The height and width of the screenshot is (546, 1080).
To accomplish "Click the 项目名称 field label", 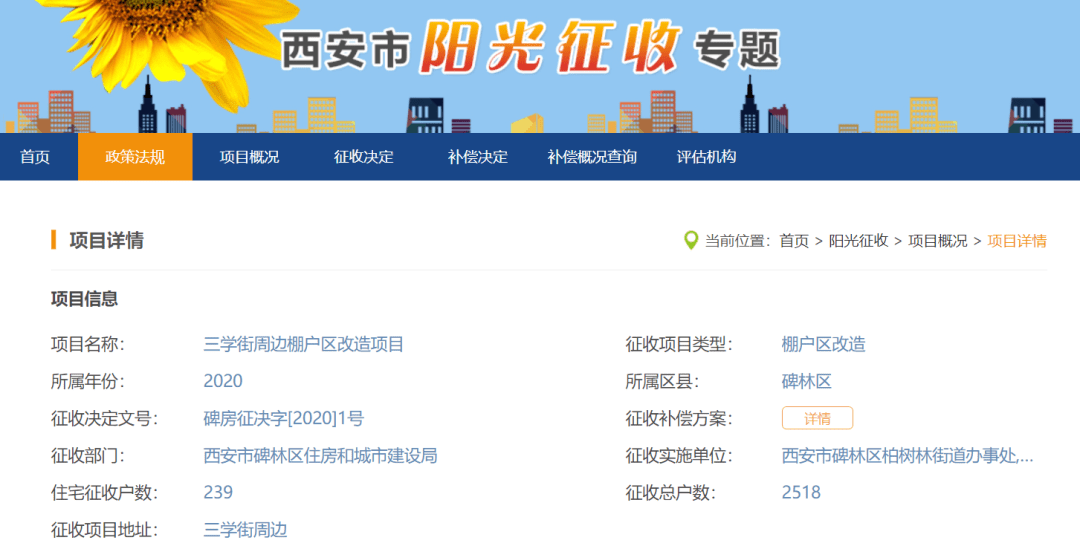I will (x=87, y=344).
